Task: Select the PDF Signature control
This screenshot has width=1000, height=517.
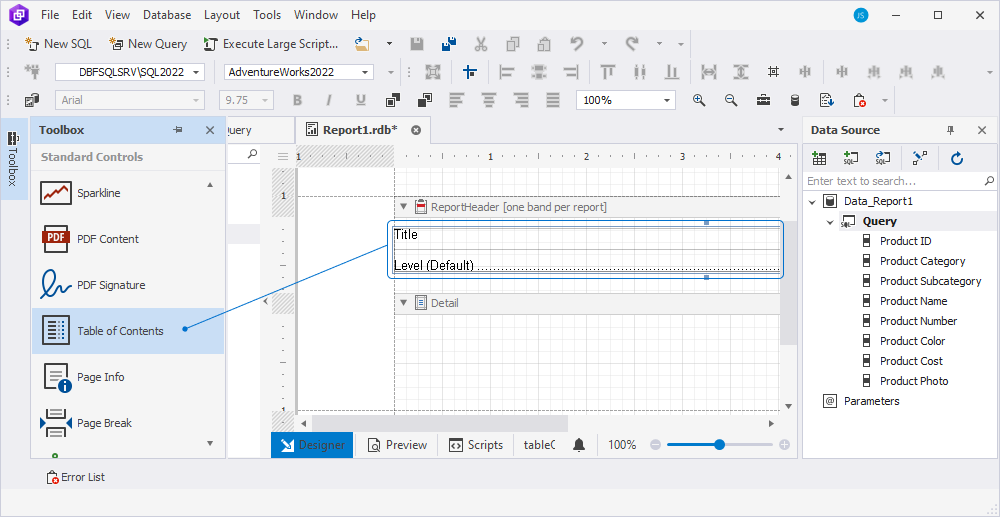Action: click(x=128, y=284)
